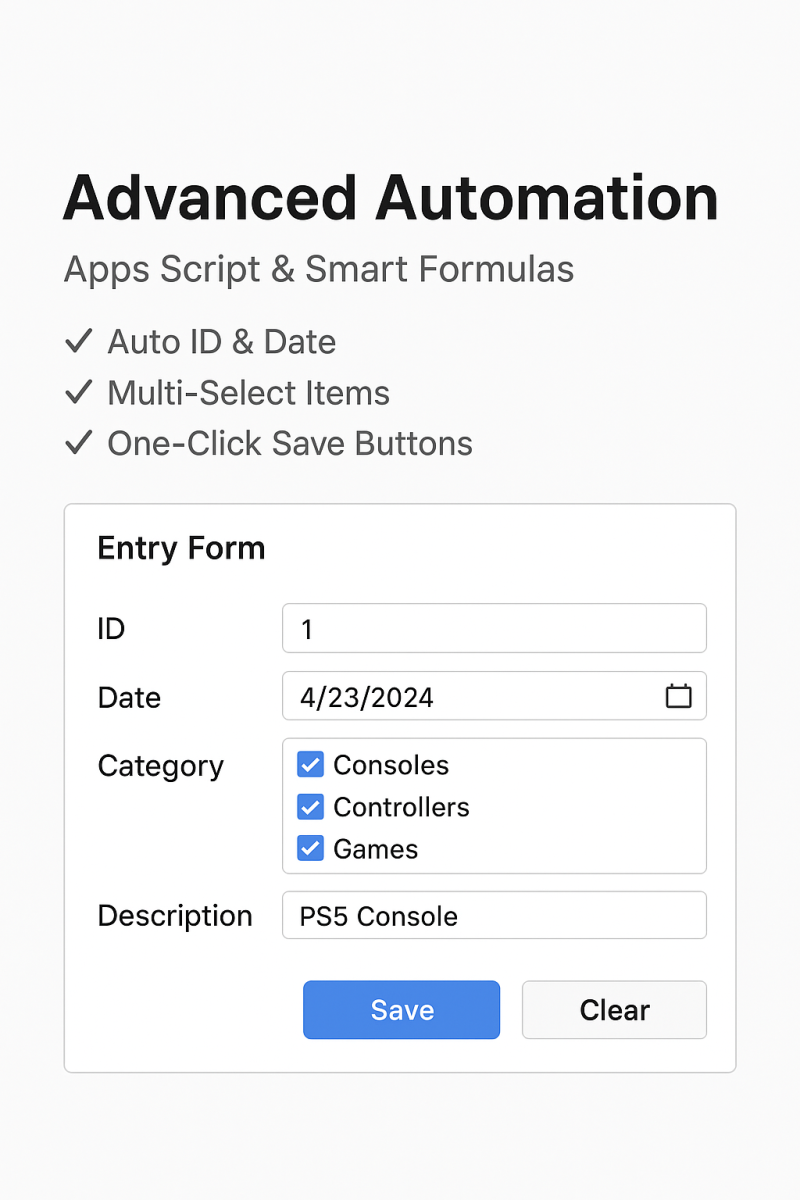The height and width of the screenshot is (1200, 800).
Task: Click the Multi-Select Items feature text
Action: (248, 393)
